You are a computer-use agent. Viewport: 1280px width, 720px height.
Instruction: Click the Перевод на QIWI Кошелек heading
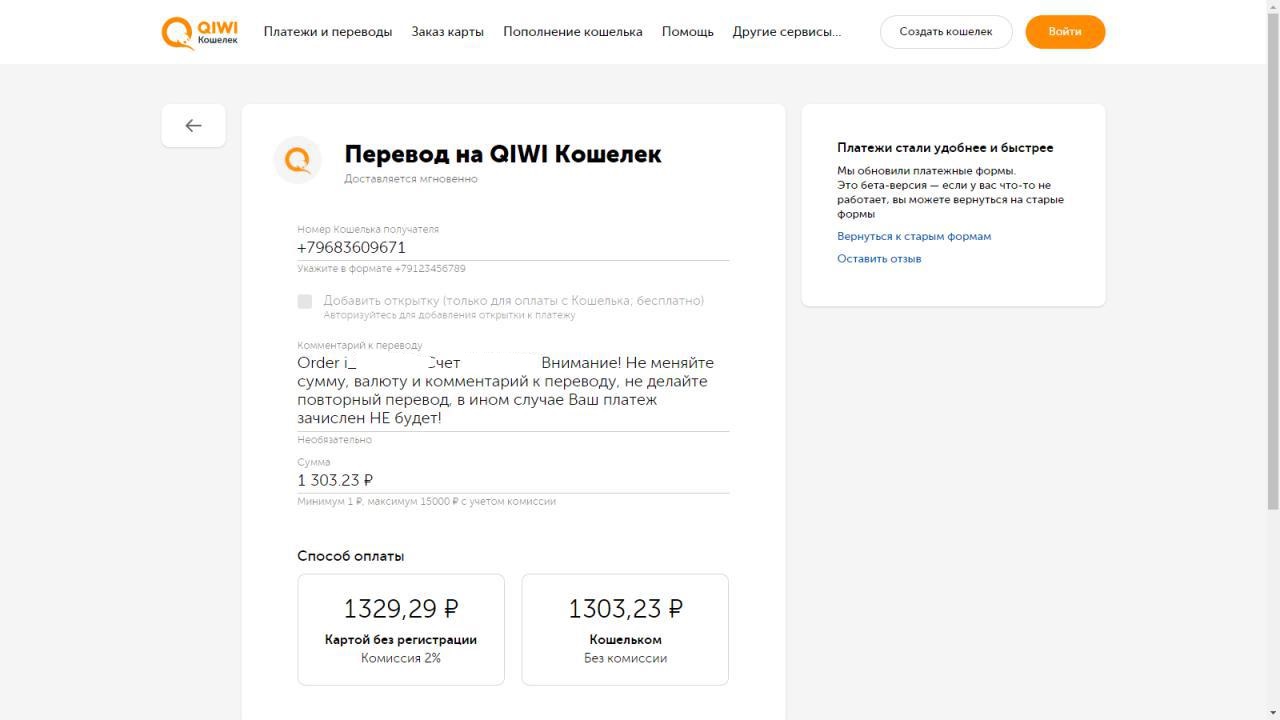pyautogui.click(x=503, y=154)
